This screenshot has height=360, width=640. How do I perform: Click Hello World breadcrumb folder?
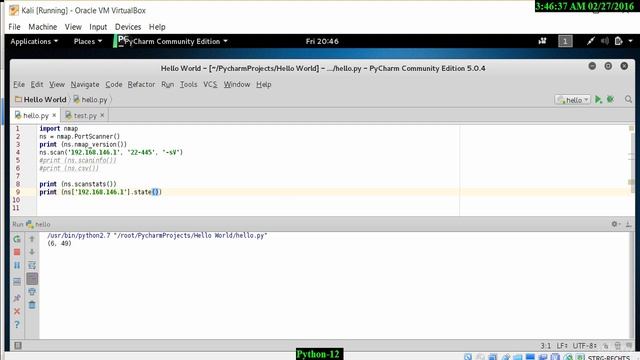tap(41, 100)
